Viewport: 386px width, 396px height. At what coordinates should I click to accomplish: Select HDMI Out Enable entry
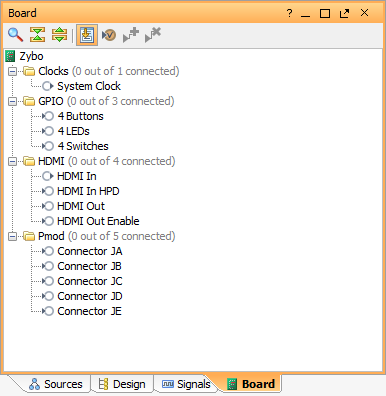click(x=98, y=221)
